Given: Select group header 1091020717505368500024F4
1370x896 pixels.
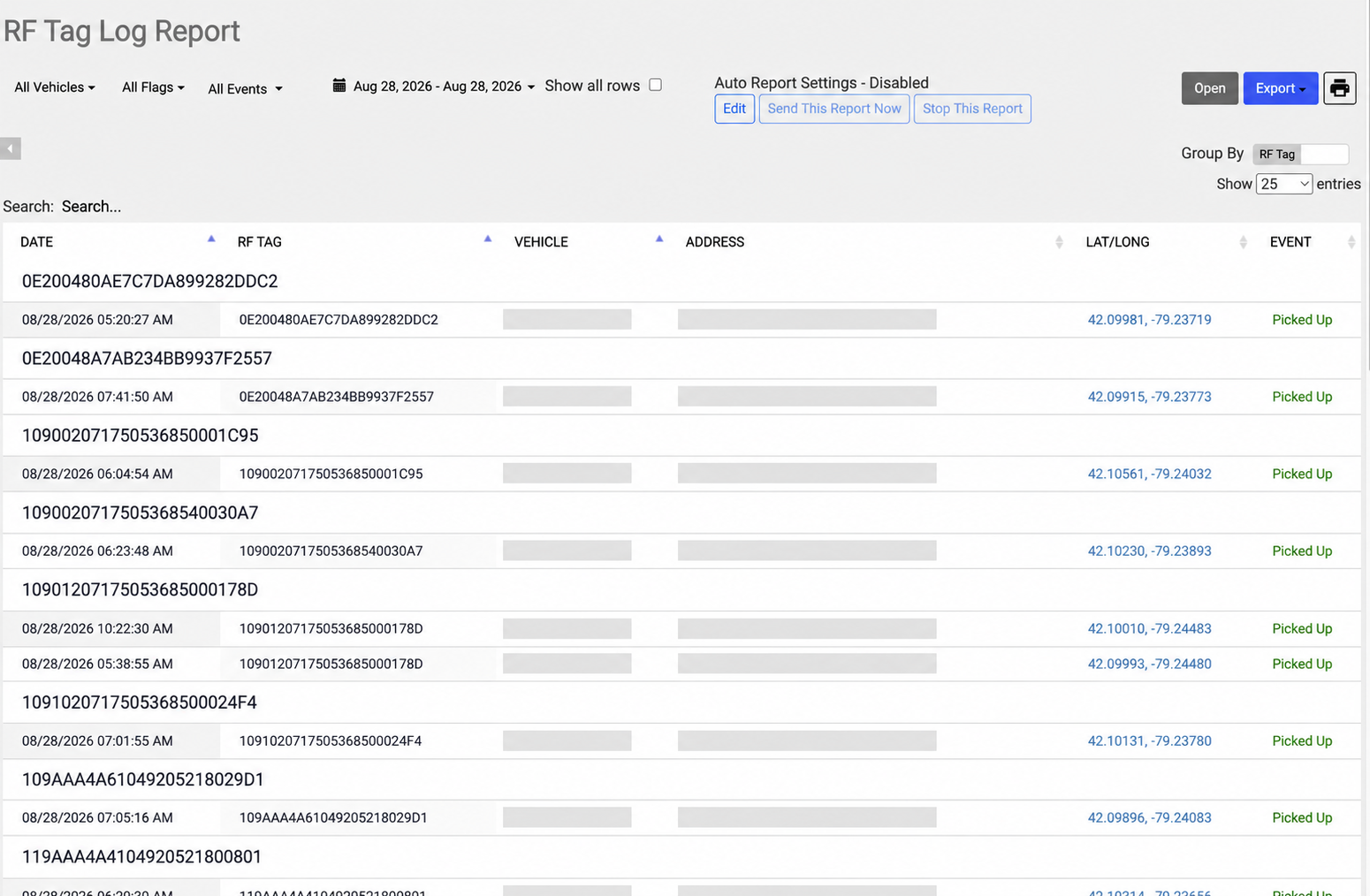Looking at the screenshot, I should [140, 702].
